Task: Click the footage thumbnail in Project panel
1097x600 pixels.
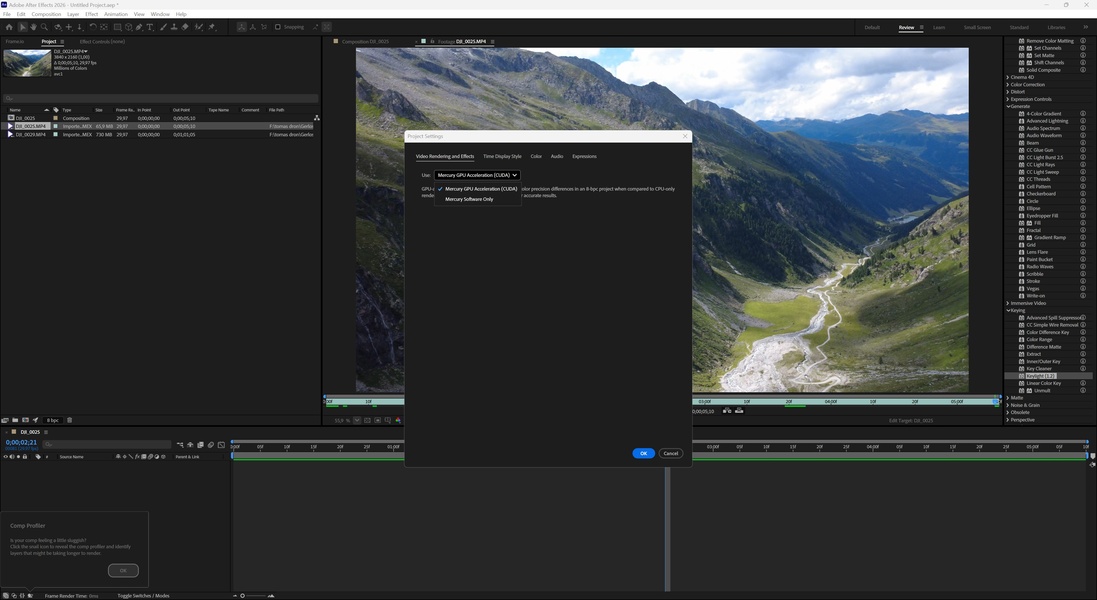Action: pos(27,63)
